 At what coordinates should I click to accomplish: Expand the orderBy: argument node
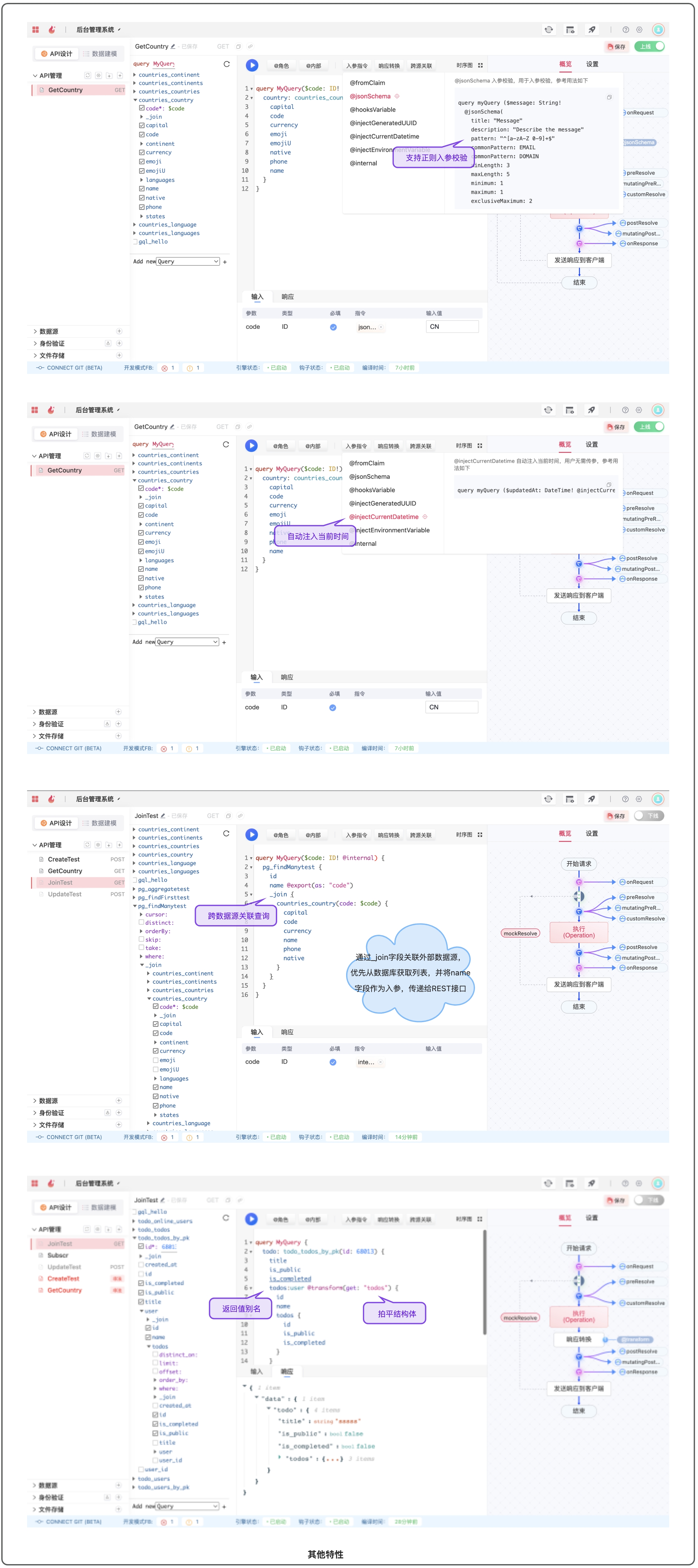pyautogui.click(x=141, y=931)
